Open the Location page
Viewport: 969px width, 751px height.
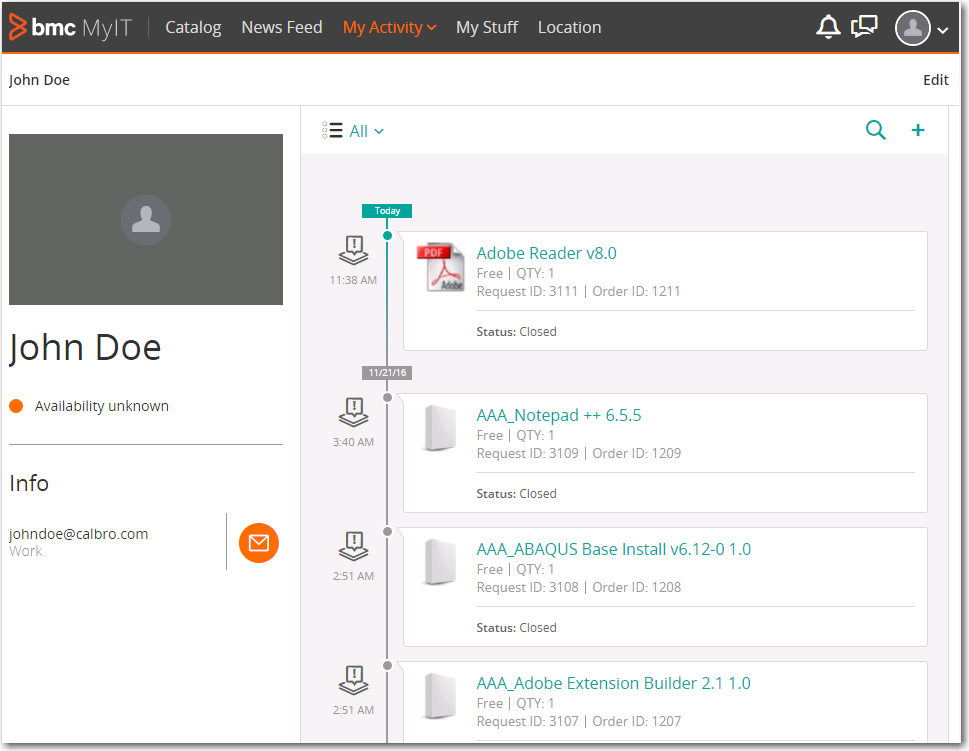pos(569,27)
